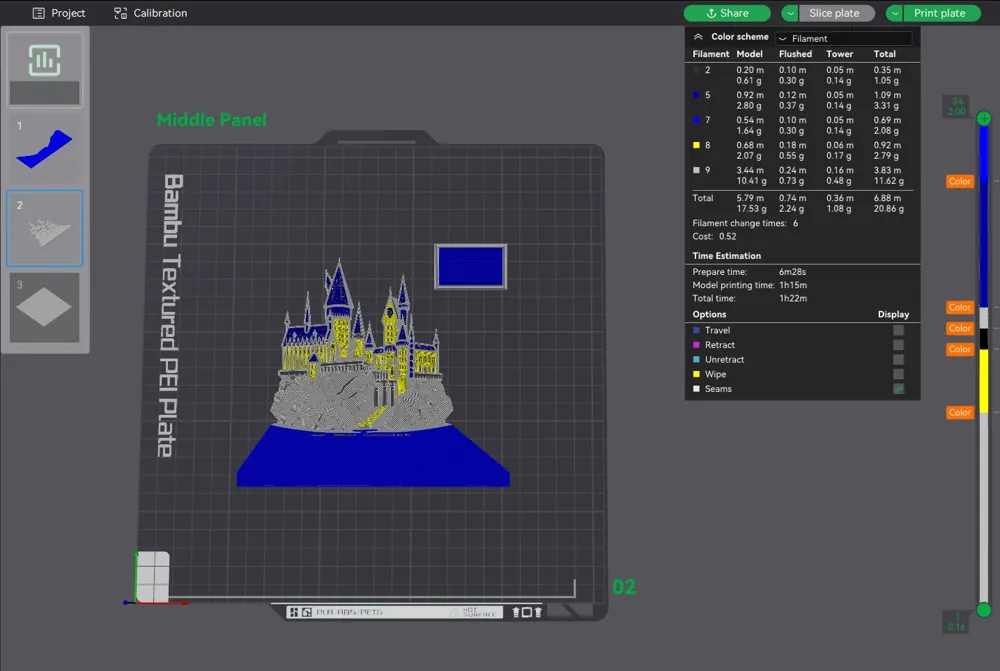Image resolution: width=1000 pixels, height=671 pixels.
Task: Click the Unretract cyan color square
Action: [x=696, y=360]
